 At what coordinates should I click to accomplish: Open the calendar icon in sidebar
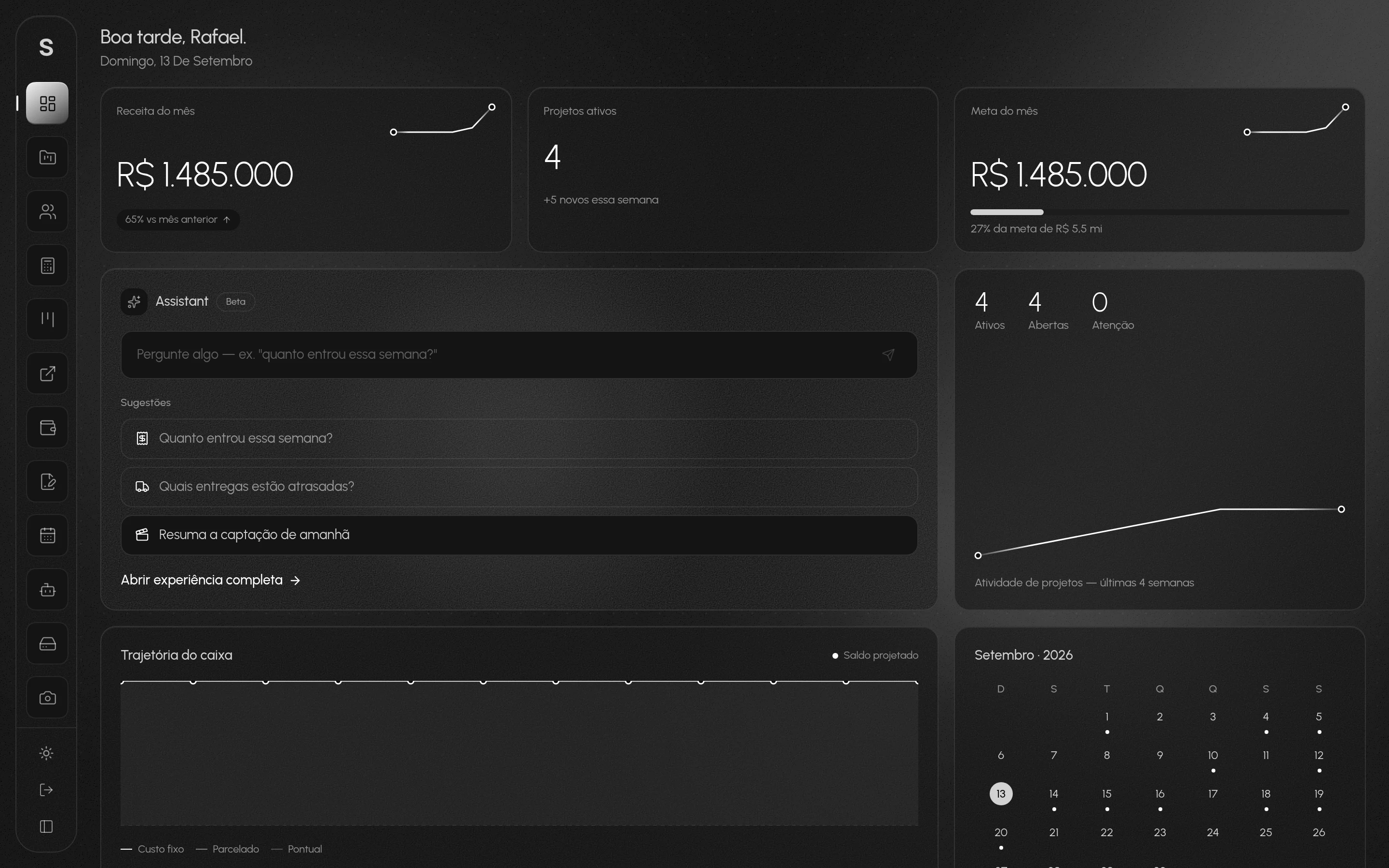(47, 536)
